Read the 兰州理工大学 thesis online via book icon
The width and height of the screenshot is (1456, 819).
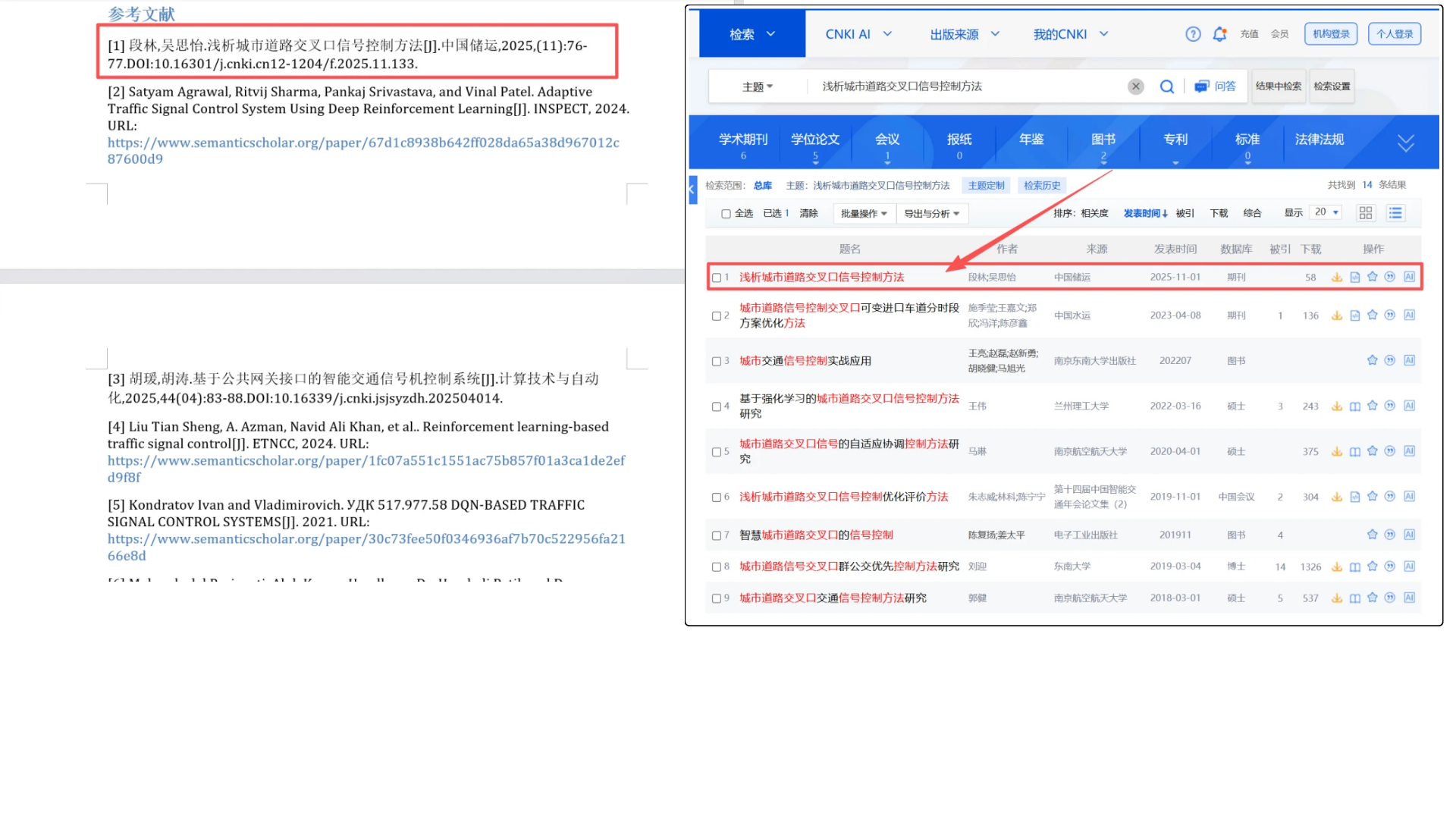tap(1355, 406)
